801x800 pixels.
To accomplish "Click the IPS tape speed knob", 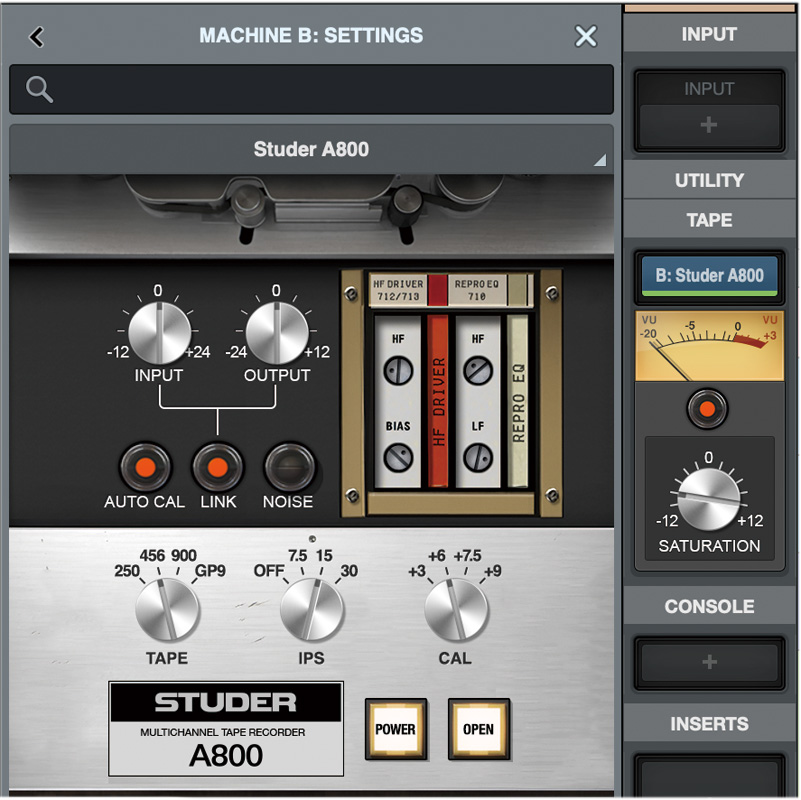I will click(x=312, y=610).
